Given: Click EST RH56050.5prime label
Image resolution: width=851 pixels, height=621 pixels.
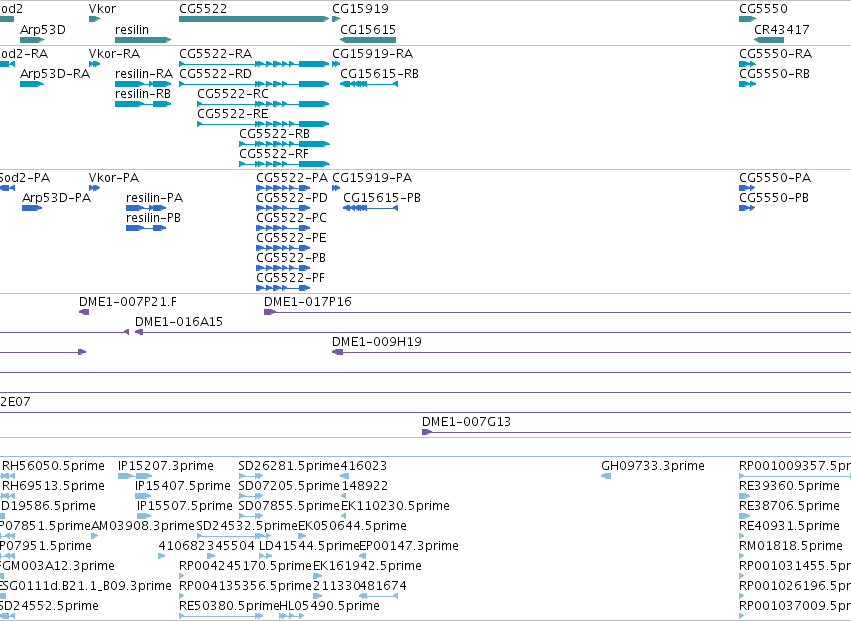Looking at the screenshot, I should click(53, 466).
